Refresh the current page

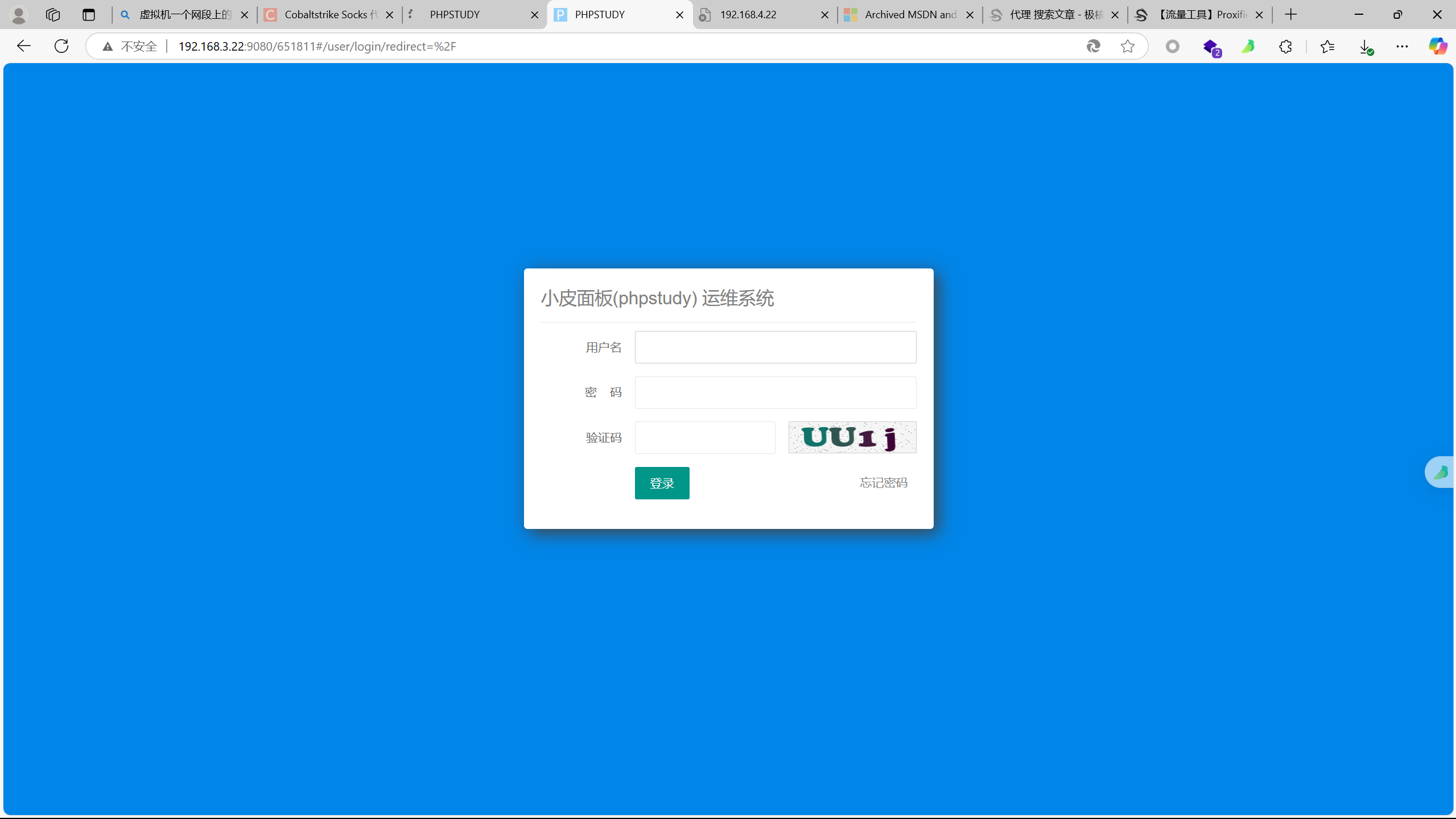click(61, 46)
